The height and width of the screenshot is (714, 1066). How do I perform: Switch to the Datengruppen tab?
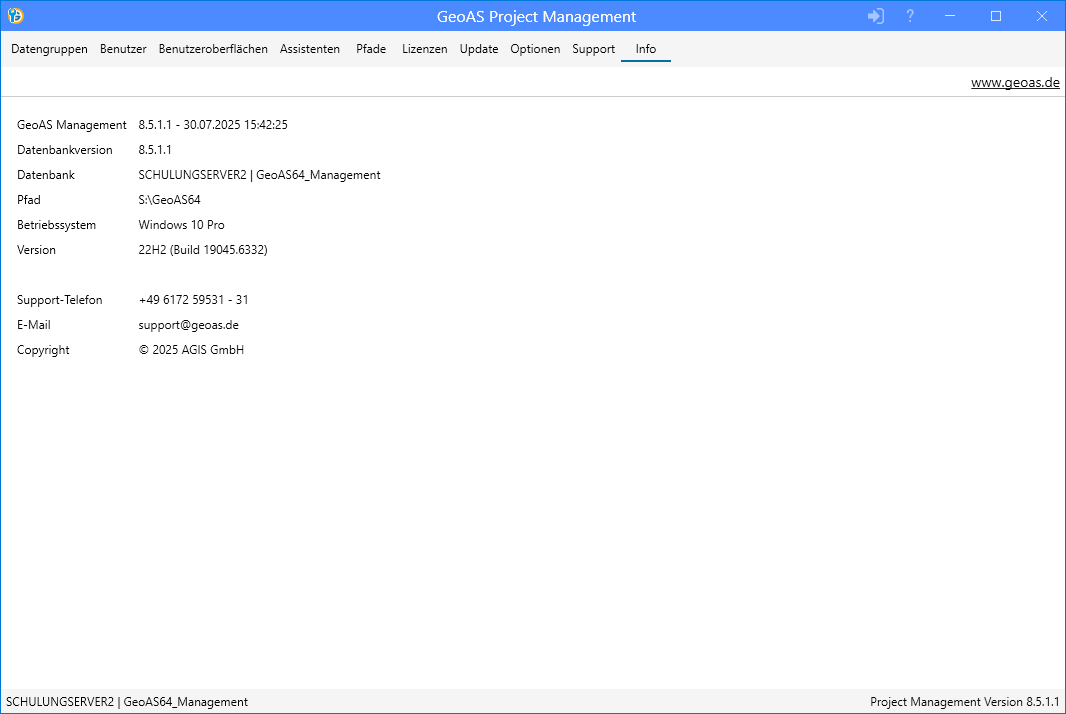click(49, 49)
